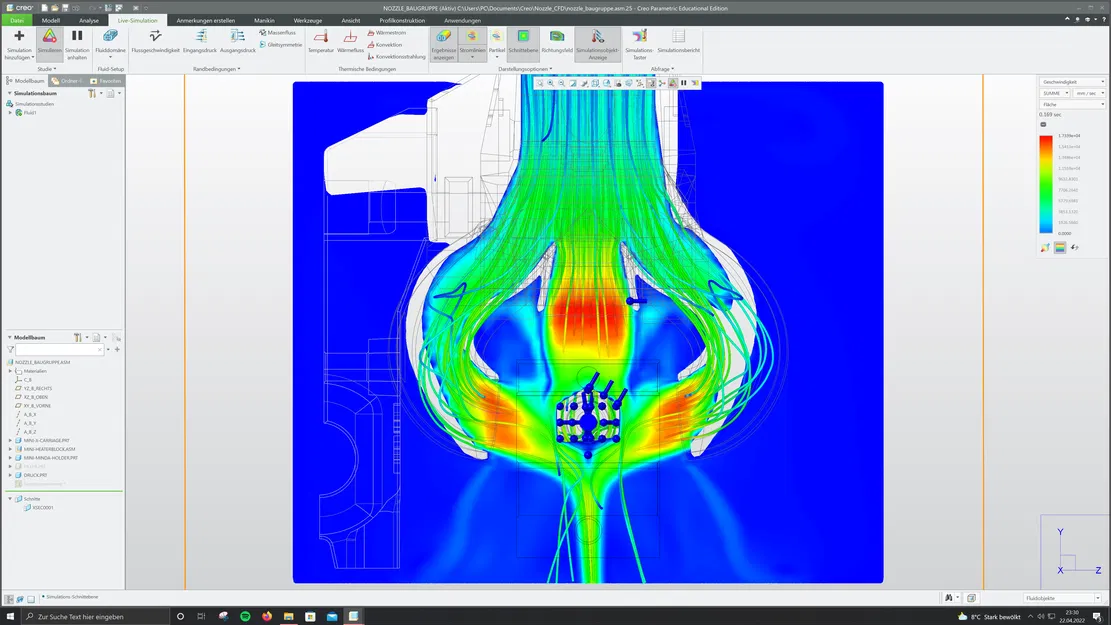Switch to the Ansicht ribbon tab
This screenshot has width=1111, height=625.
(x=351, y=20)
